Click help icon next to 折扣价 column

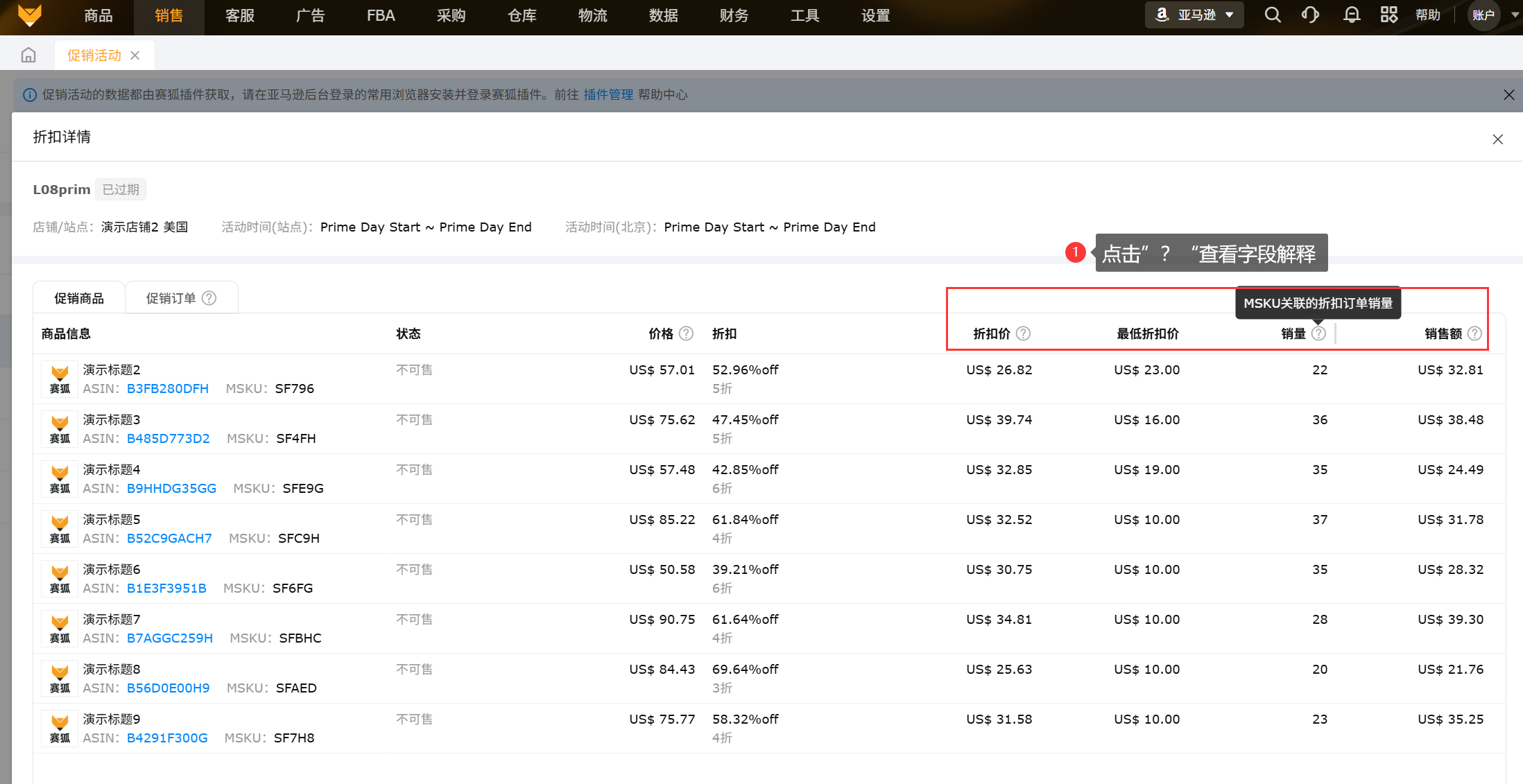[1023, 333]
